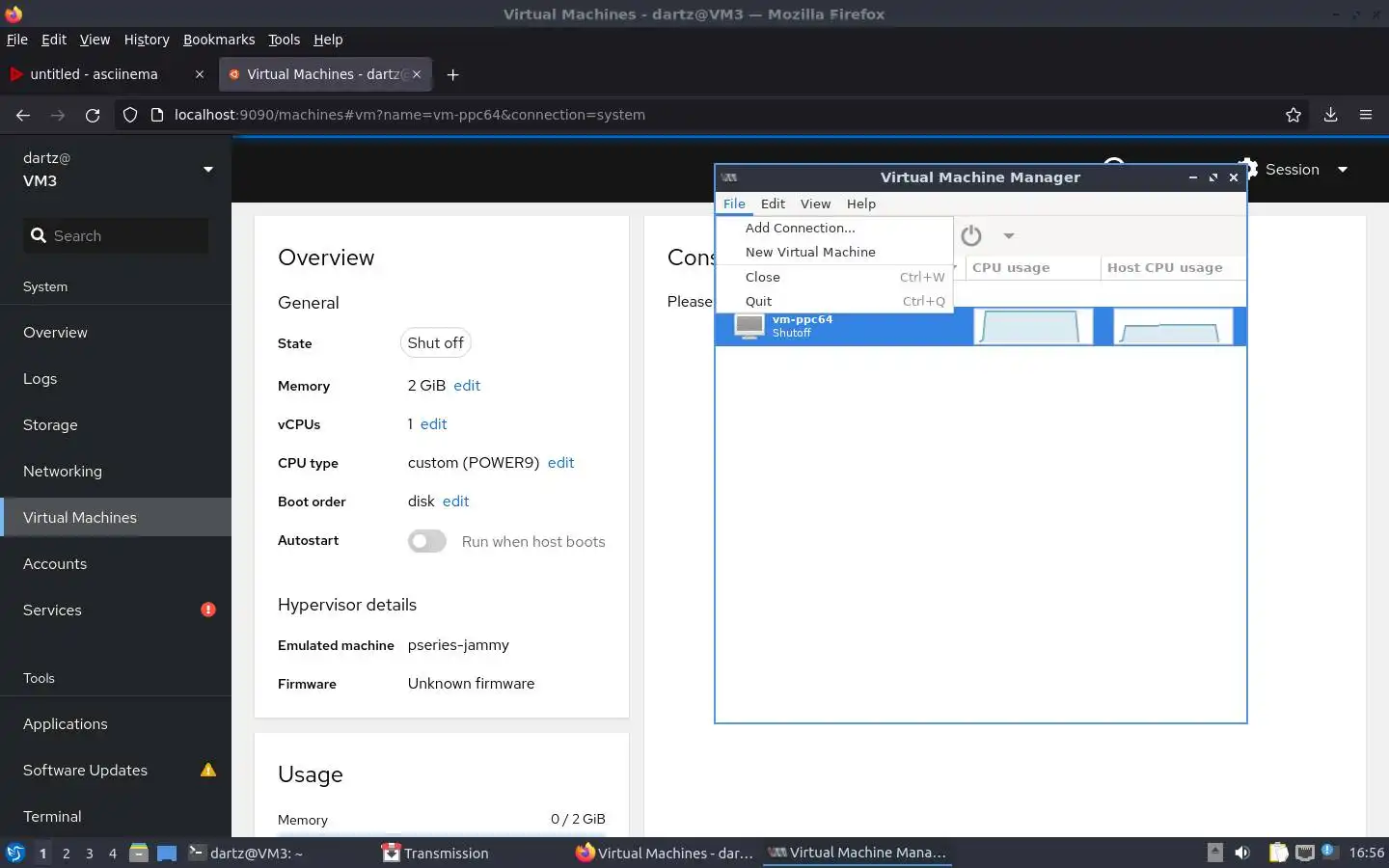Click the Shut off state label

tap(435, 342)
